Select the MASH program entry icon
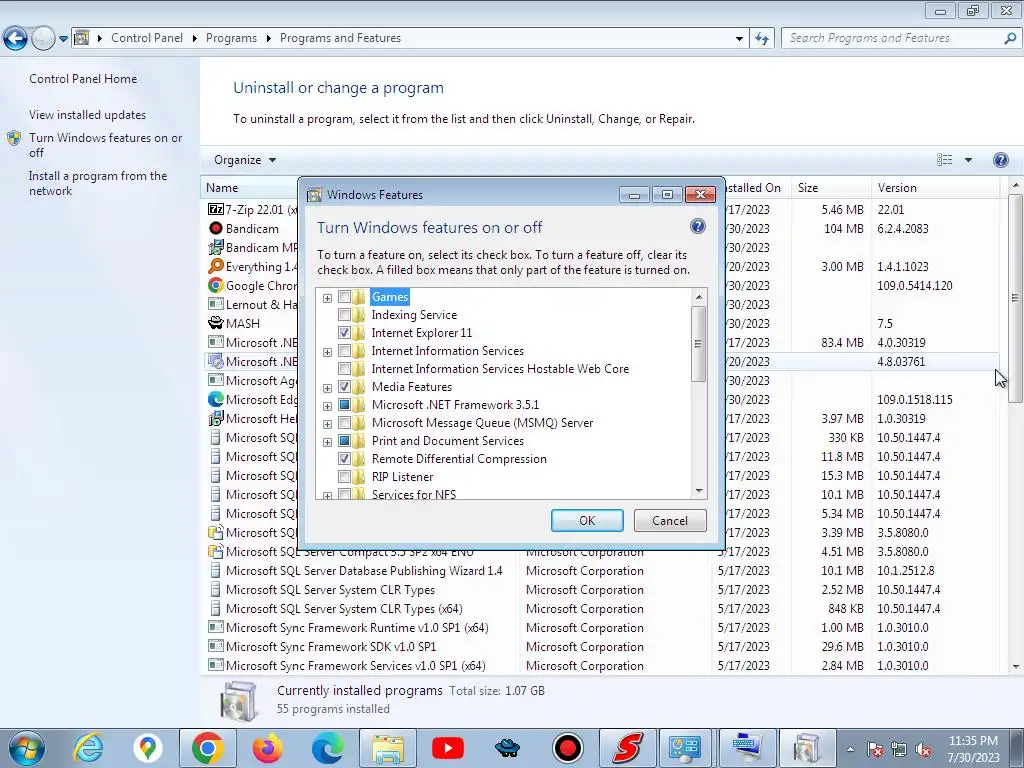 [x=216, y=323]
